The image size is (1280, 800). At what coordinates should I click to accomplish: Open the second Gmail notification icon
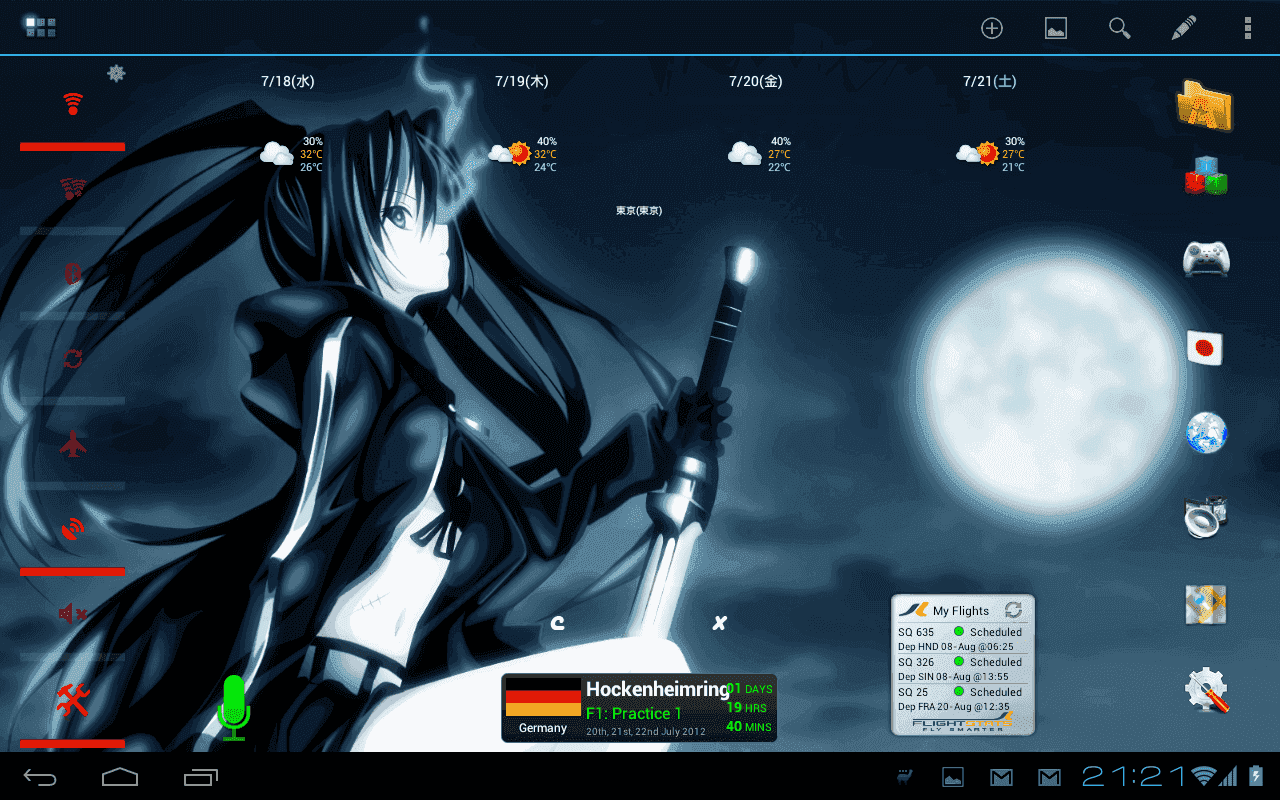point(1049,776)
